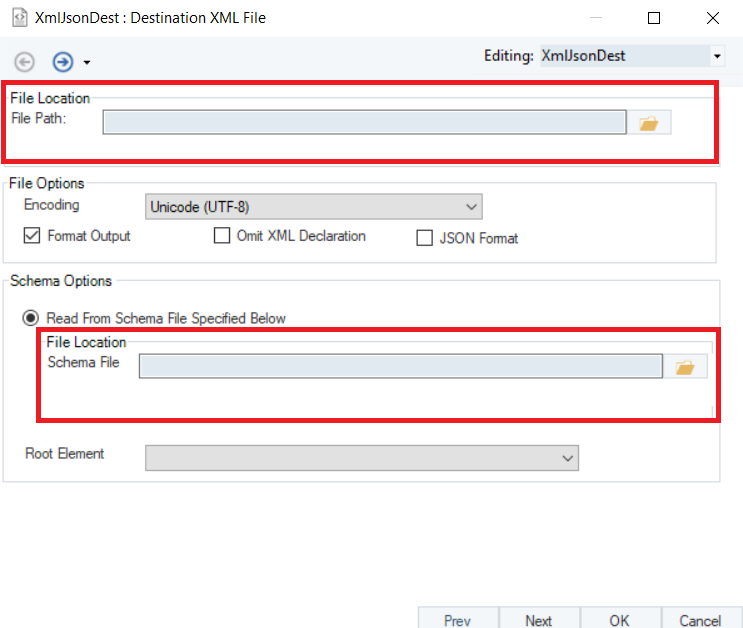The height and width of the screenshot is (628, 743).
Task: Click the File Path input field
Action: tap(364, 123)
